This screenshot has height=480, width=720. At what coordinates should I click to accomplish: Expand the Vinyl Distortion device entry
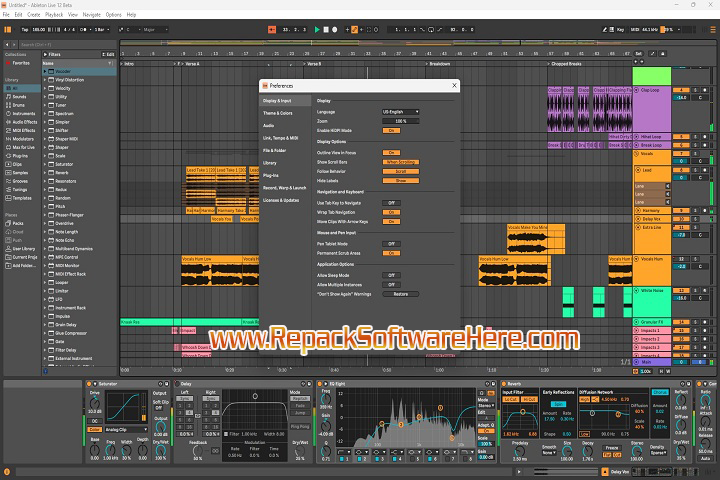point(45,80)
